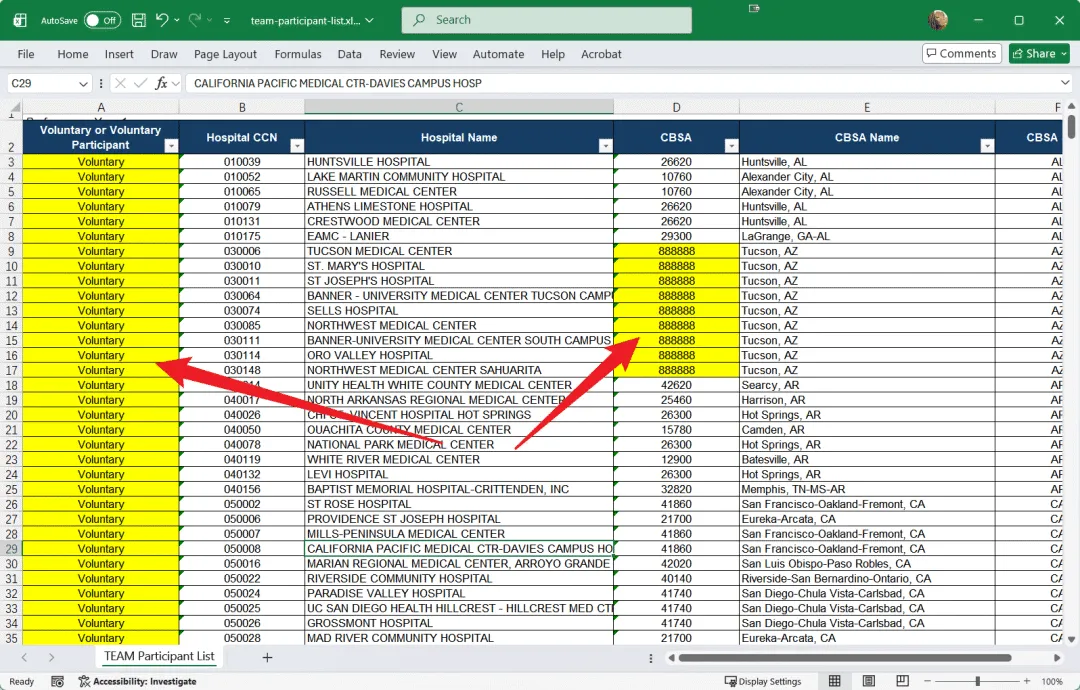Open the Data tab
The height and width of the screenshot is (690, 1080).
click(x=349, y=54)
